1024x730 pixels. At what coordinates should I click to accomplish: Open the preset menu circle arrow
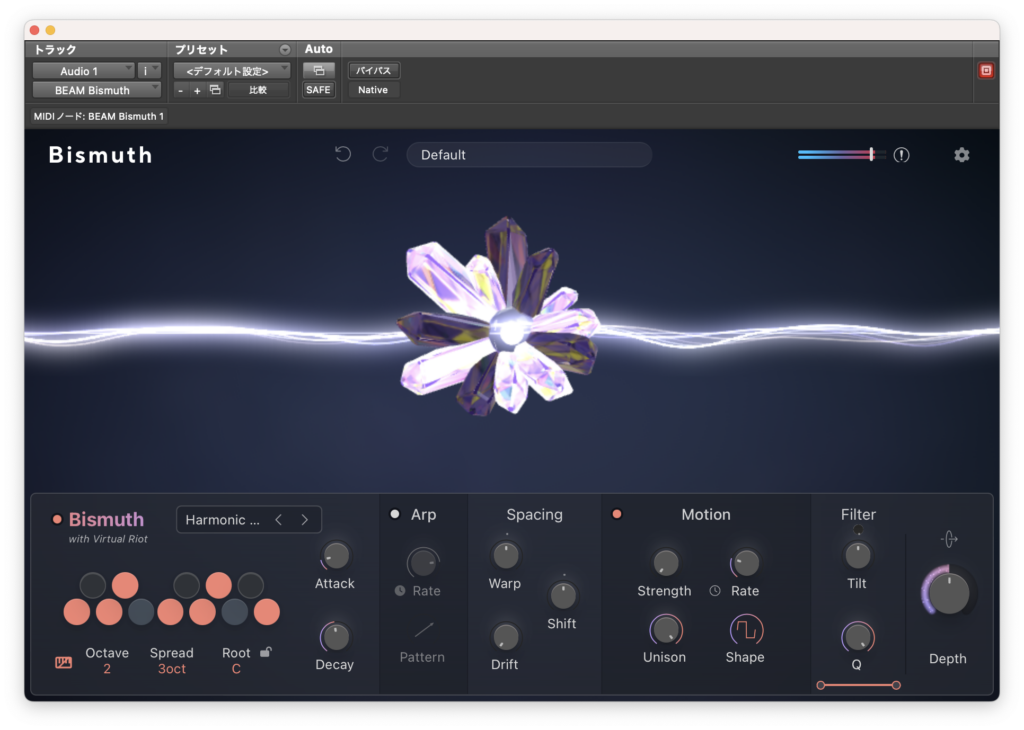point(285,50)
